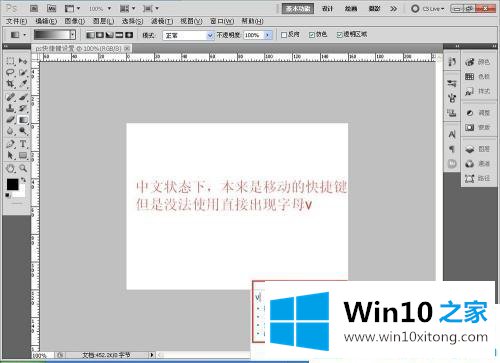Open the History panel icon
Viewport: 500px width, 363px height.
(x=452, y=62)
